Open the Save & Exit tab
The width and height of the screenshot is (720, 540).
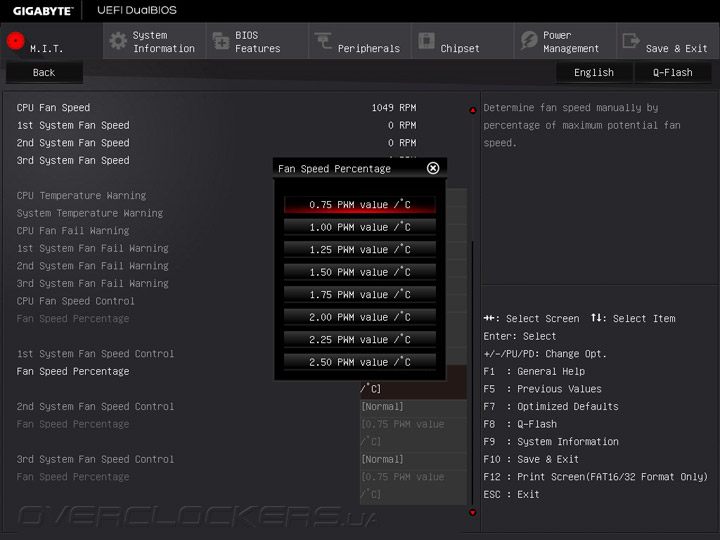[668, 41]
